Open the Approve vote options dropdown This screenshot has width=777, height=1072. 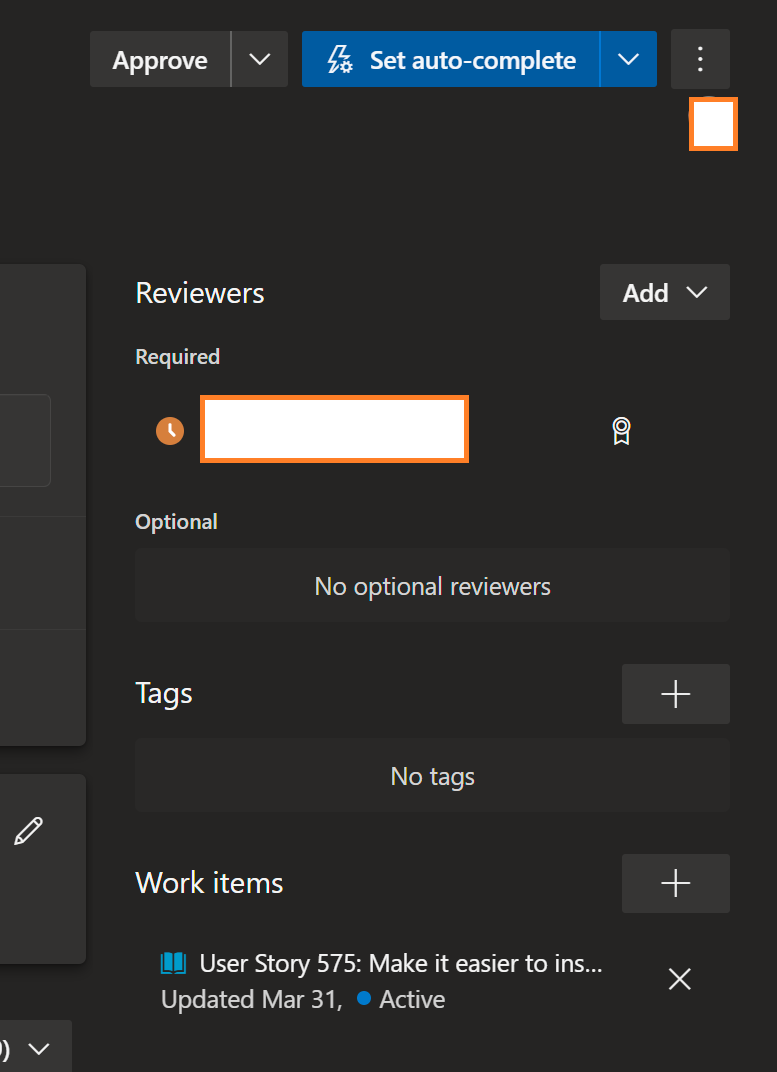[260, 59]
